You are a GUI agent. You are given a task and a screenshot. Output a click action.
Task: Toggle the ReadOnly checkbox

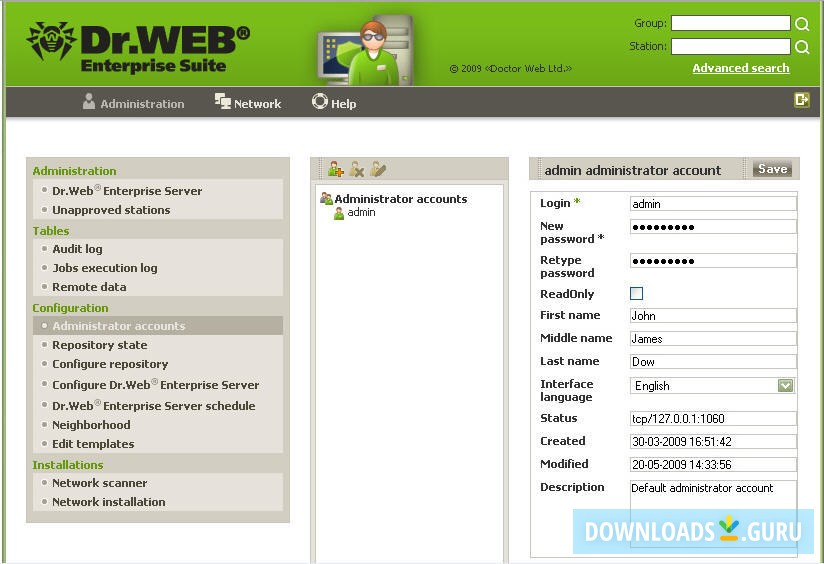pos(636,293)
